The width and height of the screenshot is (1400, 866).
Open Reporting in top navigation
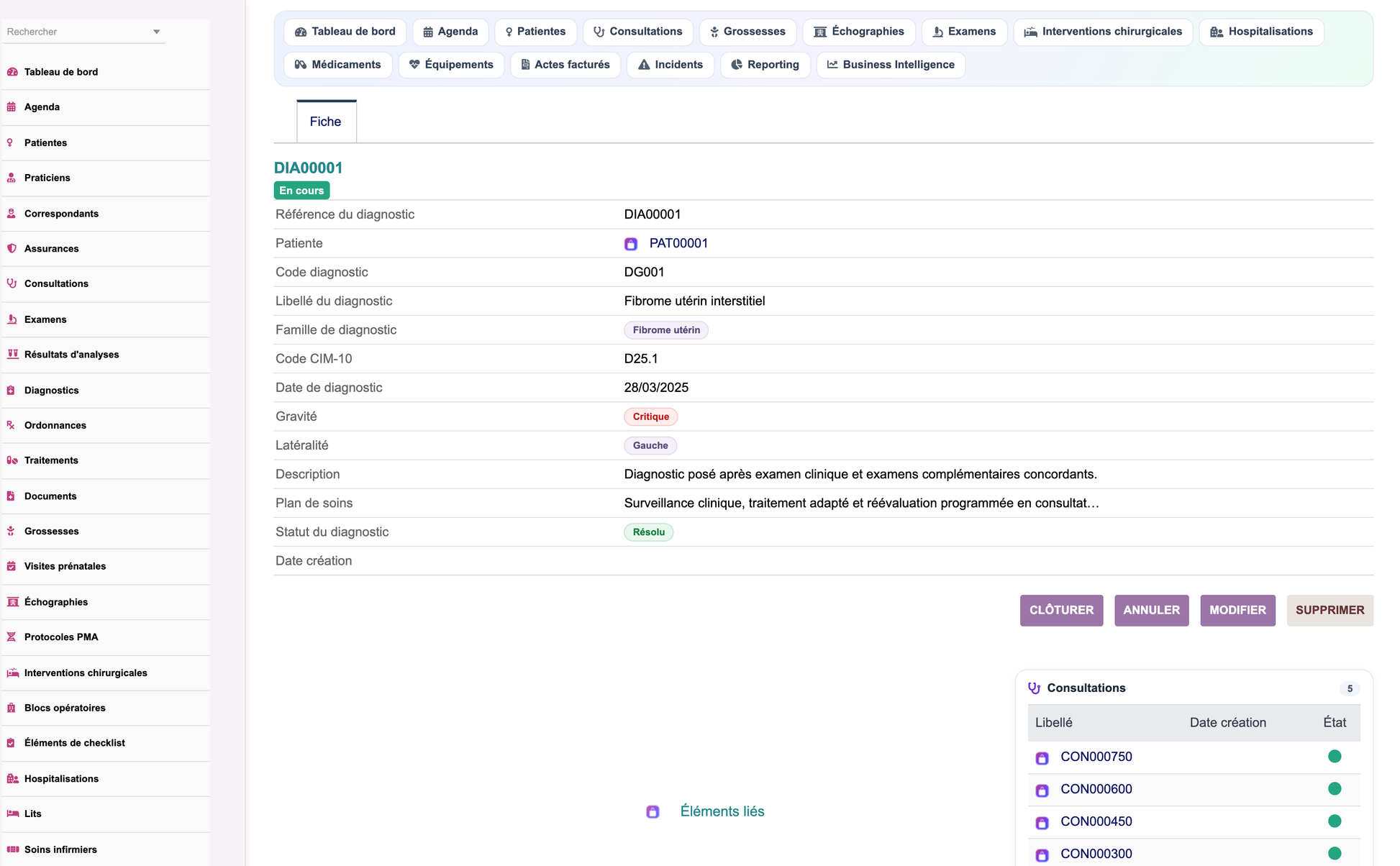click(x=765, y=65)
